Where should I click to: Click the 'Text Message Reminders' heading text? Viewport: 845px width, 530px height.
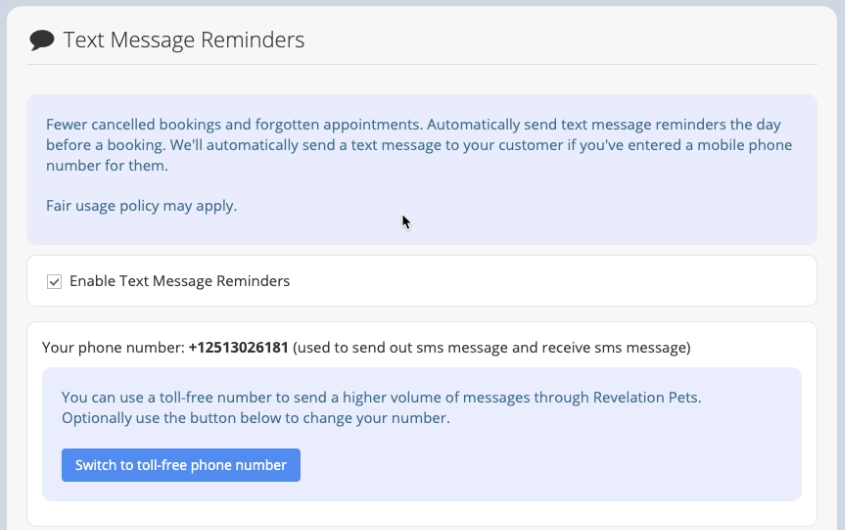point(184,40)
